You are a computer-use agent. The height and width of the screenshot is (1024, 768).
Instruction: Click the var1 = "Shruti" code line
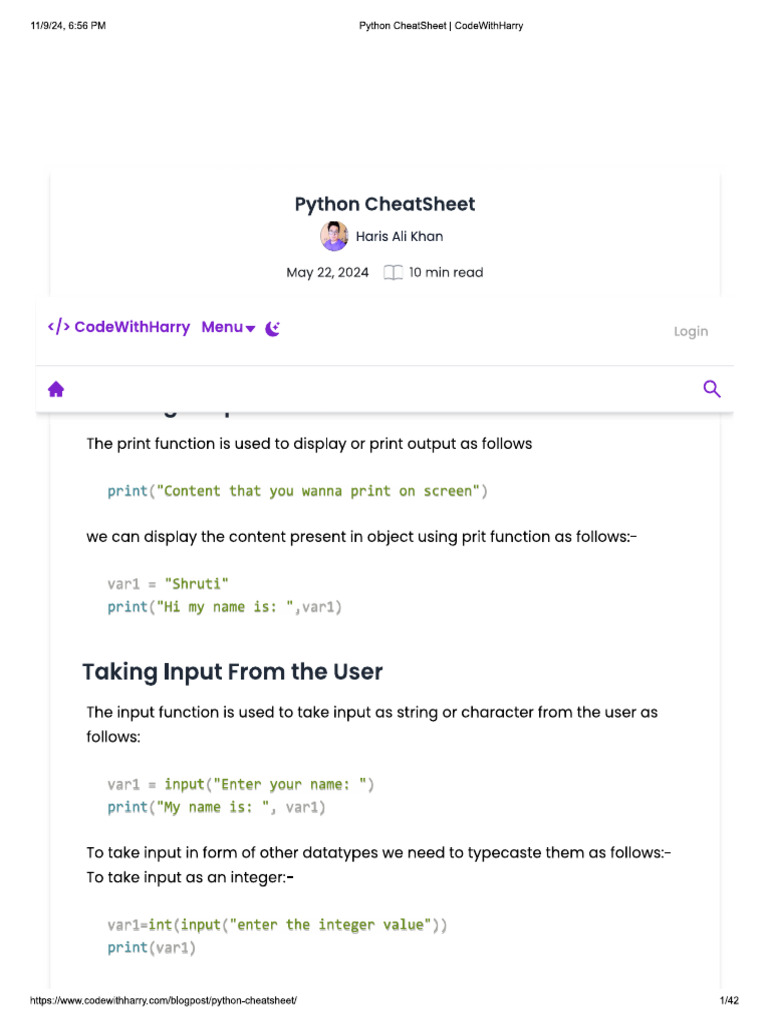(168, 584)
